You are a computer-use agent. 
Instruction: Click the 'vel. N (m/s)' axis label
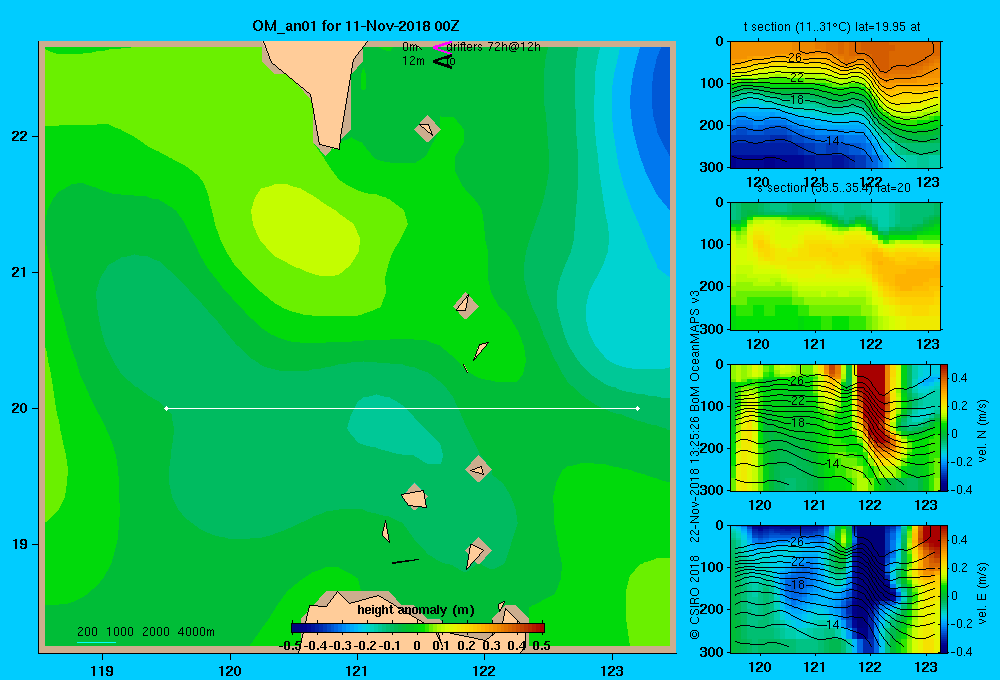tap(982, 431)
